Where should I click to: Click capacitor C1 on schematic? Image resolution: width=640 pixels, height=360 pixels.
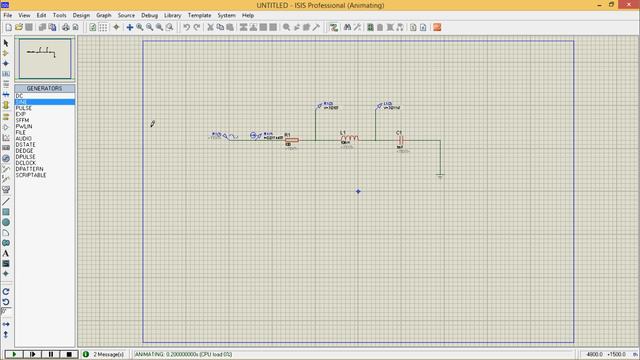tap(401, 140)
